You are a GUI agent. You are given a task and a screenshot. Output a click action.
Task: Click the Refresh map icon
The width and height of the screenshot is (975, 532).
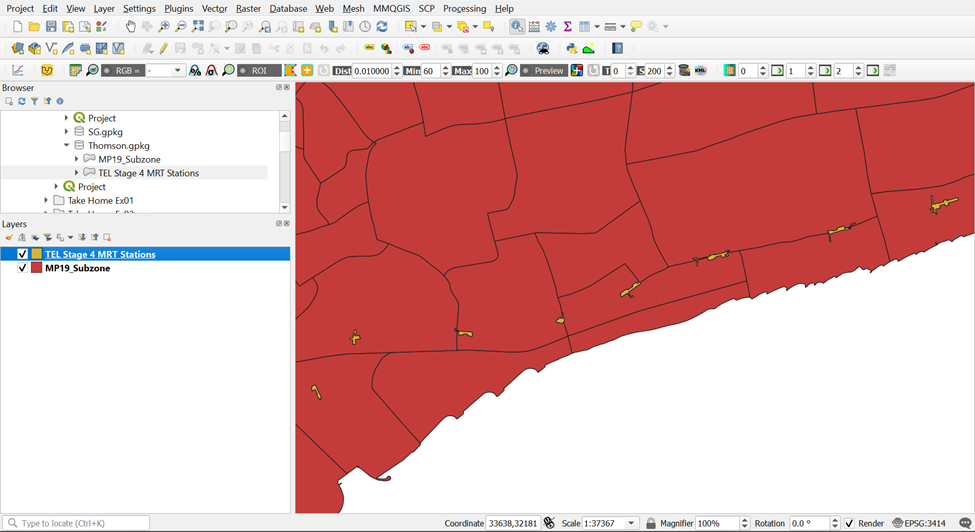382,27
